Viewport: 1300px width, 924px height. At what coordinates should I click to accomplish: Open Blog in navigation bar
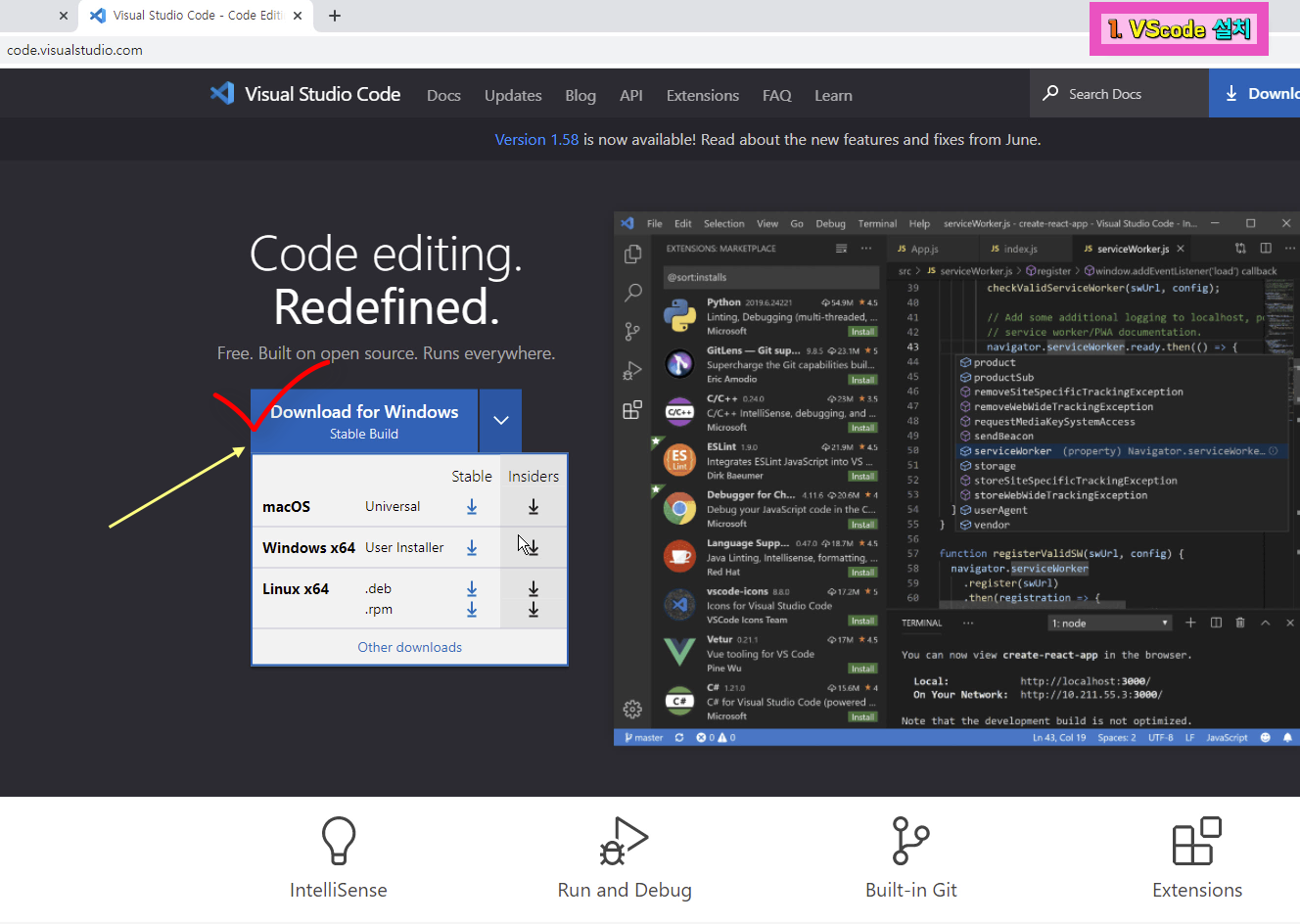click(x=580, y=95)
